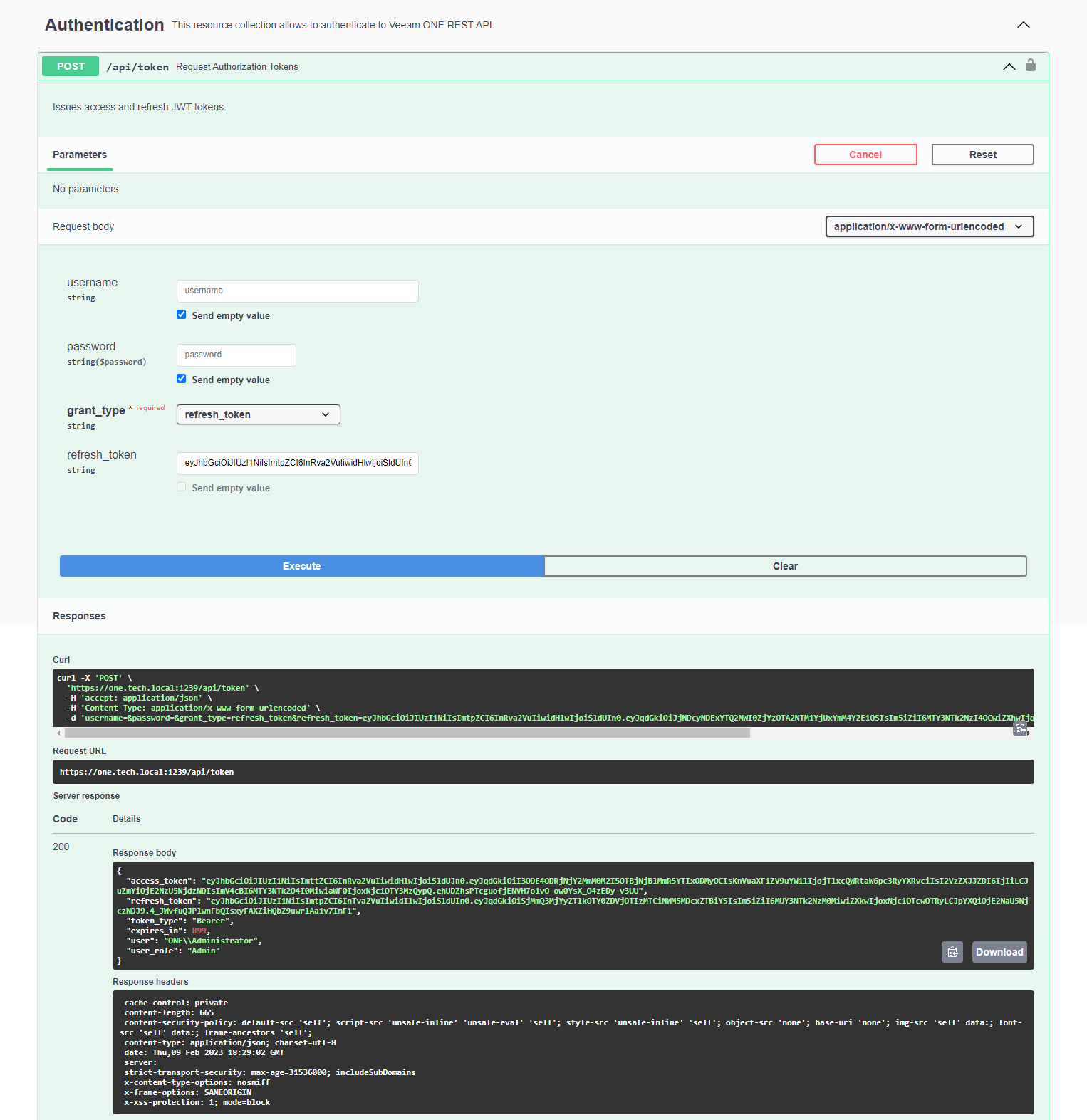Click the "Details" column header
The height and width of the screenshot is (1120, 1087).
127,819
